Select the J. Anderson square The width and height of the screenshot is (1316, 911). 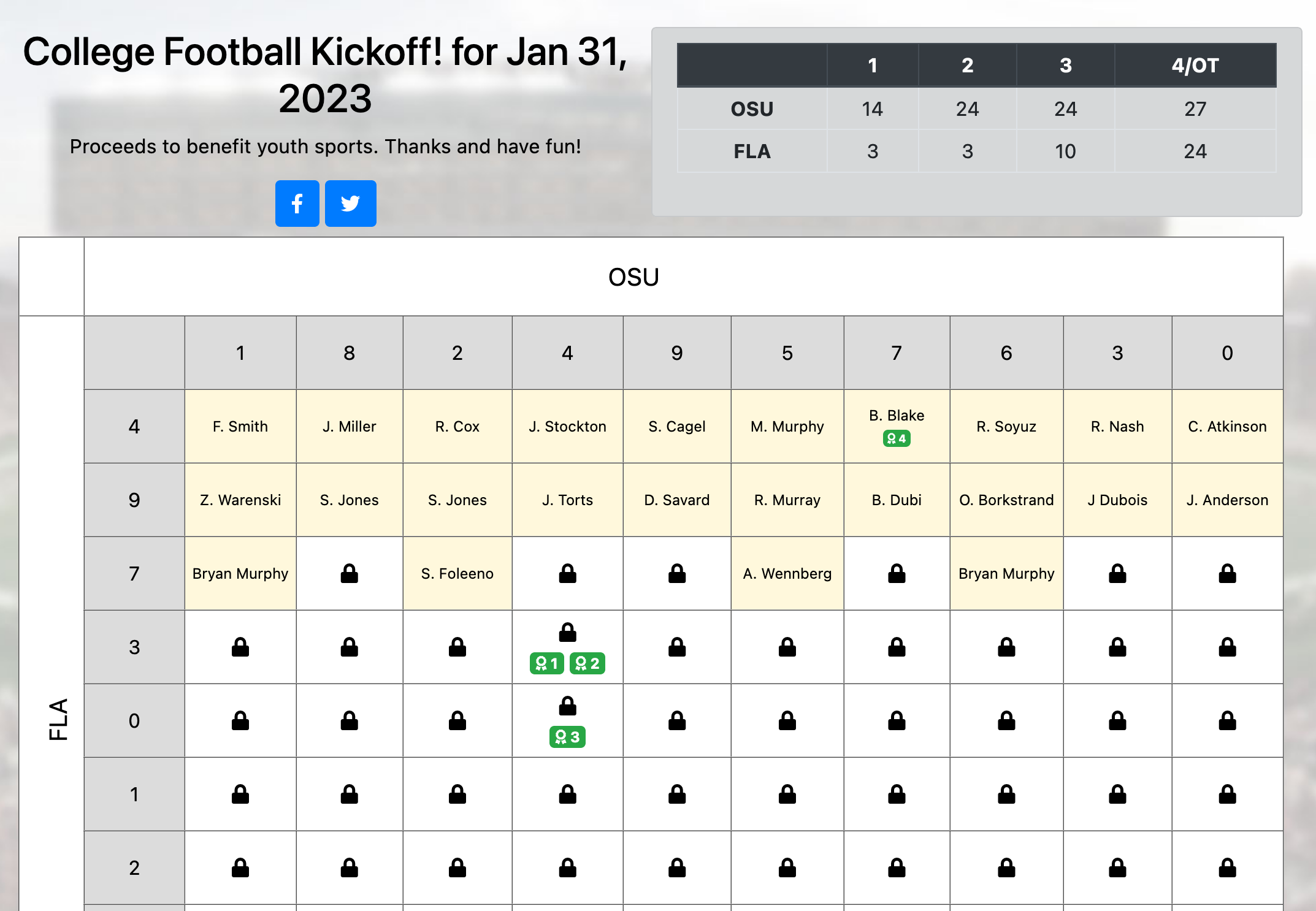click(1228, 500)
